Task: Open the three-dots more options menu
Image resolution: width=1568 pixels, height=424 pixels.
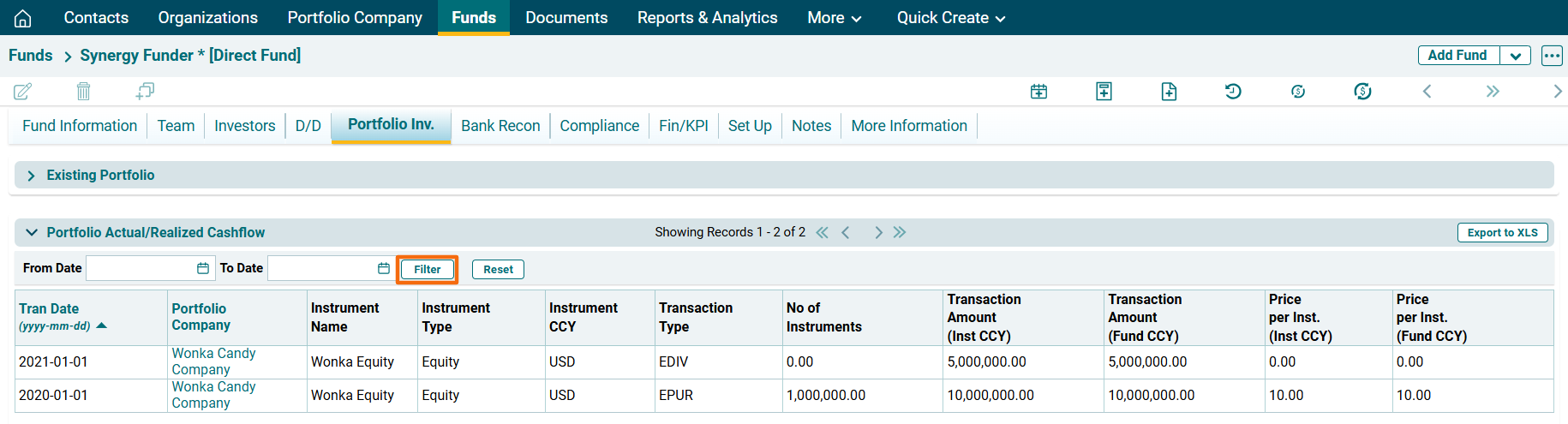Action: (x=1552, y=56)
